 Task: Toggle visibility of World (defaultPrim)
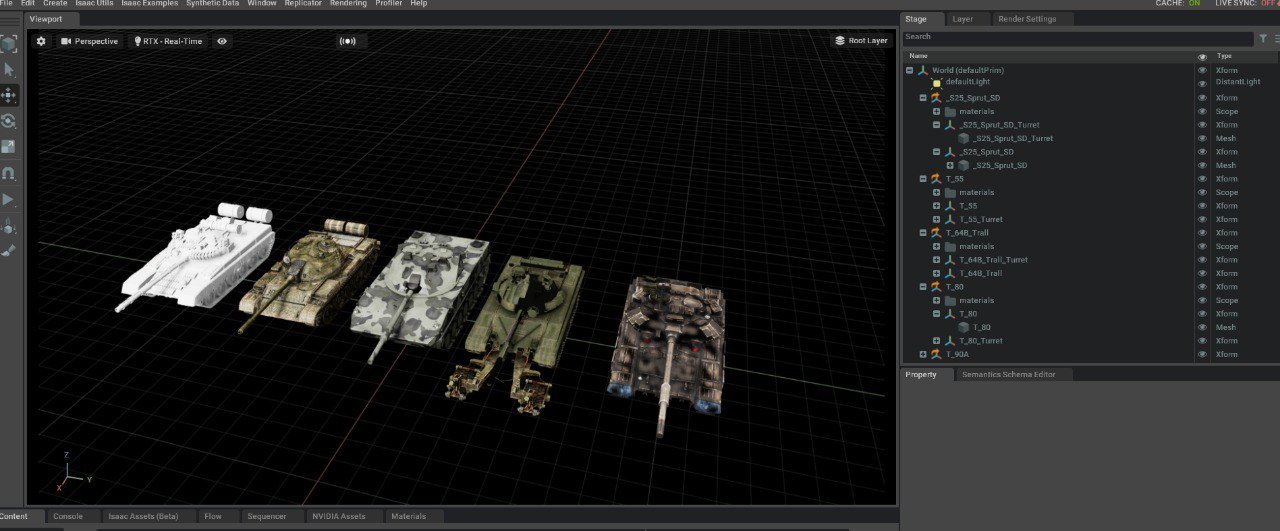[1202, 71]
